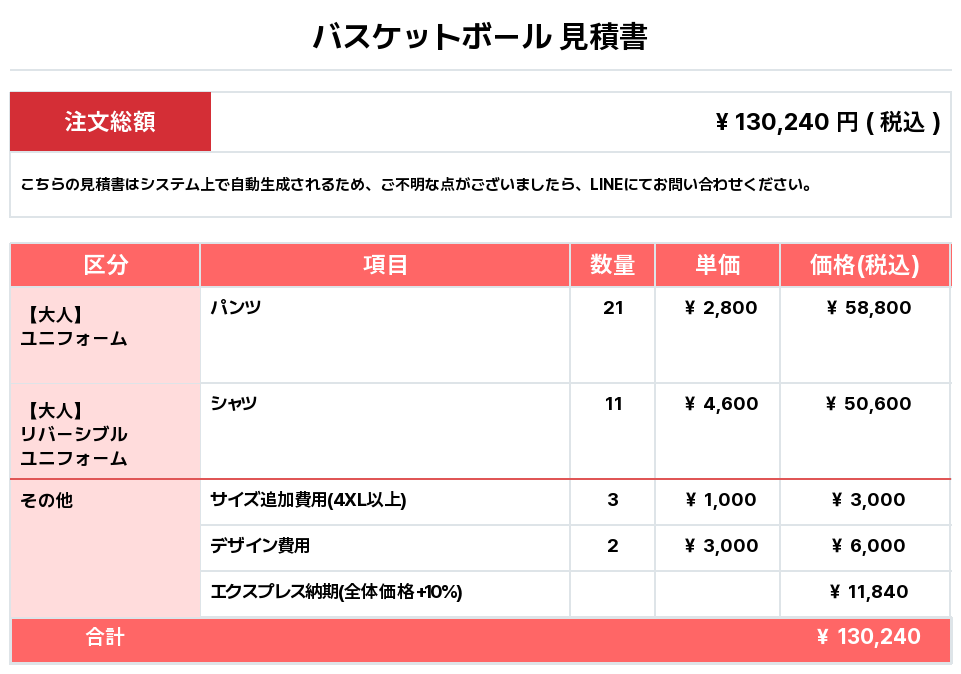The image size is (961, 674).
Task: Click the ¥ 11,840 express fee price
Action: click(x=868, y=592)
